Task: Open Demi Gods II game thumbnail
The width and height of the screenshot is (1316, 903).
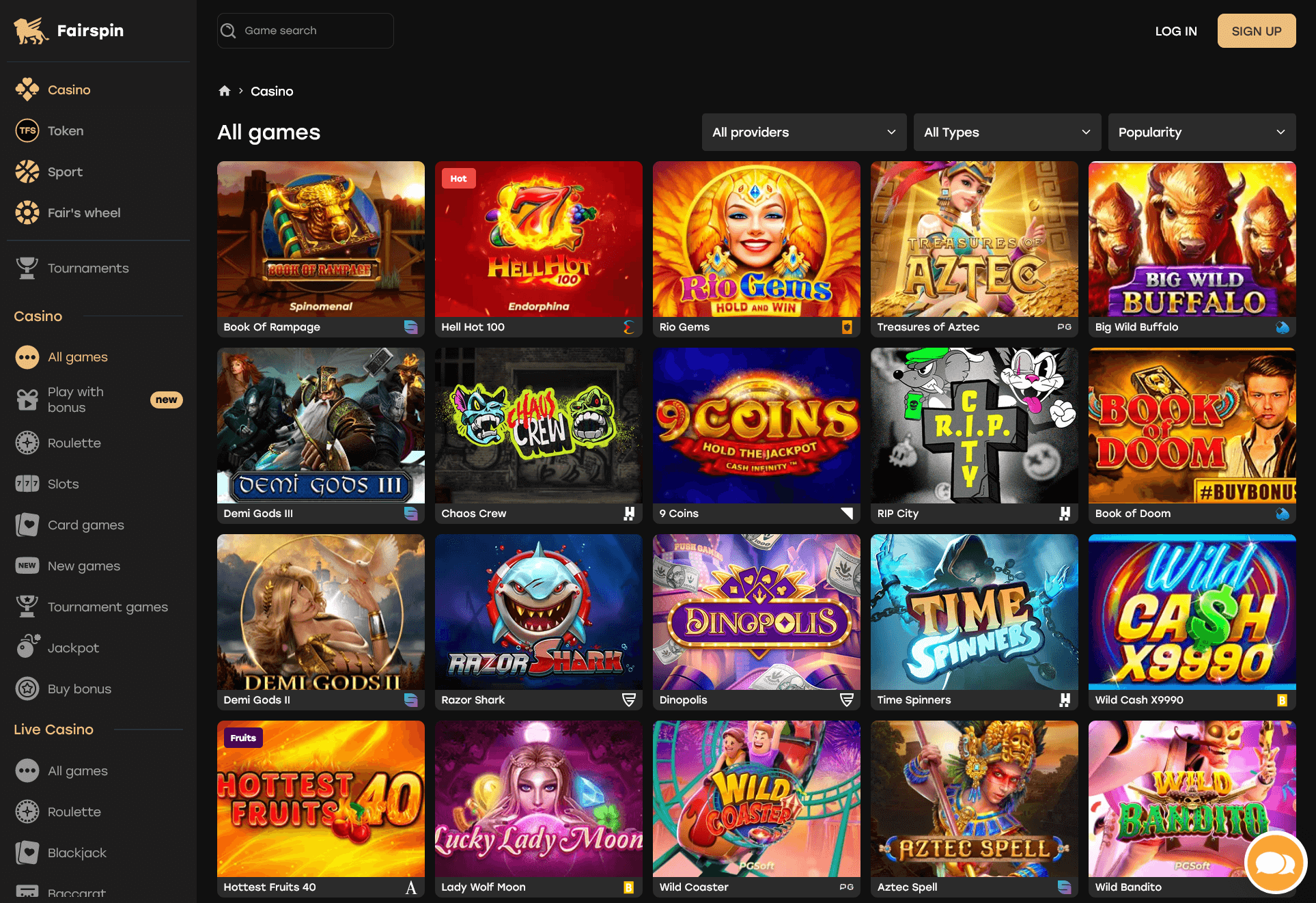Action: (320, 612)
